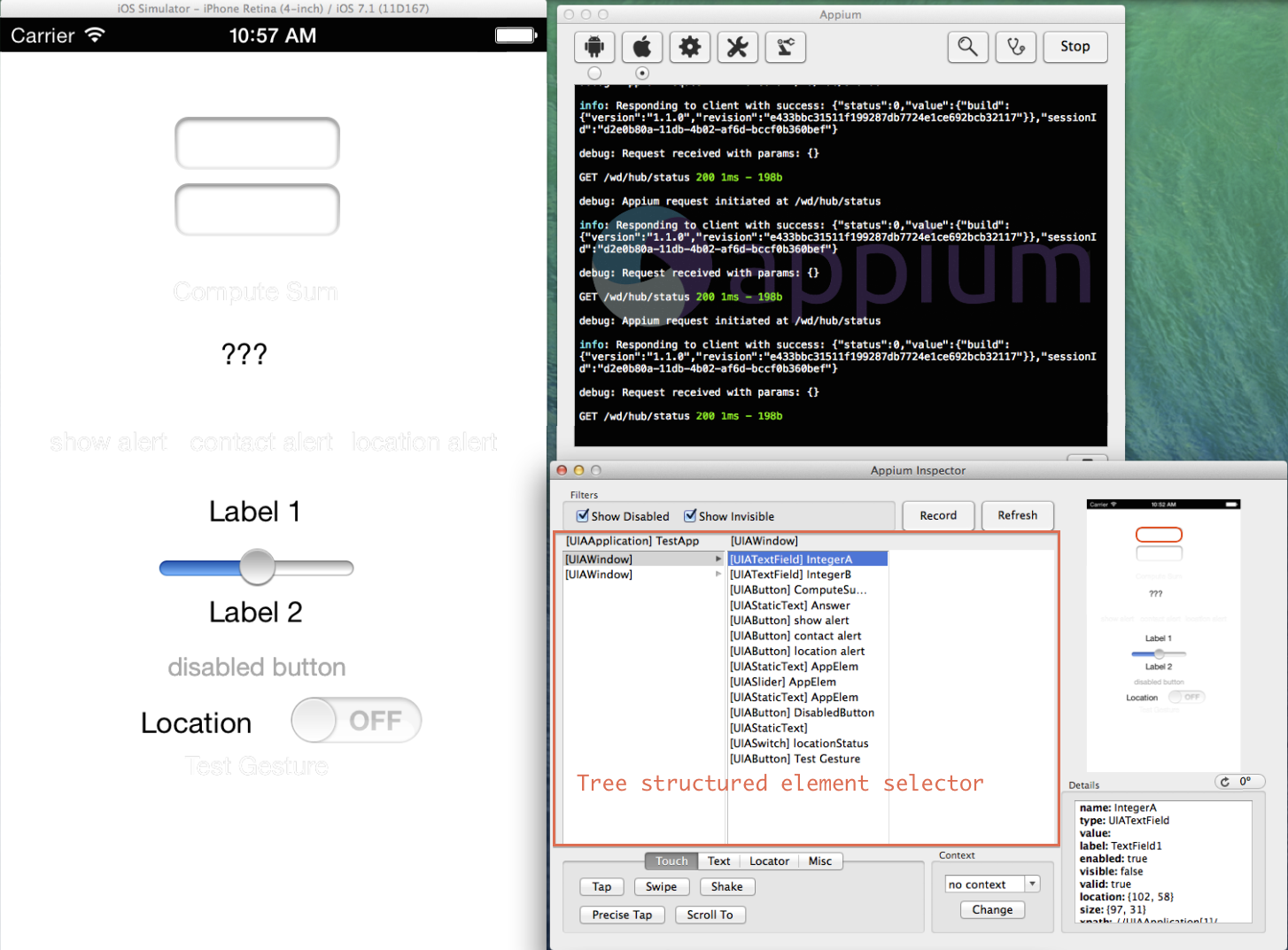Switch to the Text tab
This screenshot has width=1288, height=950.
pos(718,861)
